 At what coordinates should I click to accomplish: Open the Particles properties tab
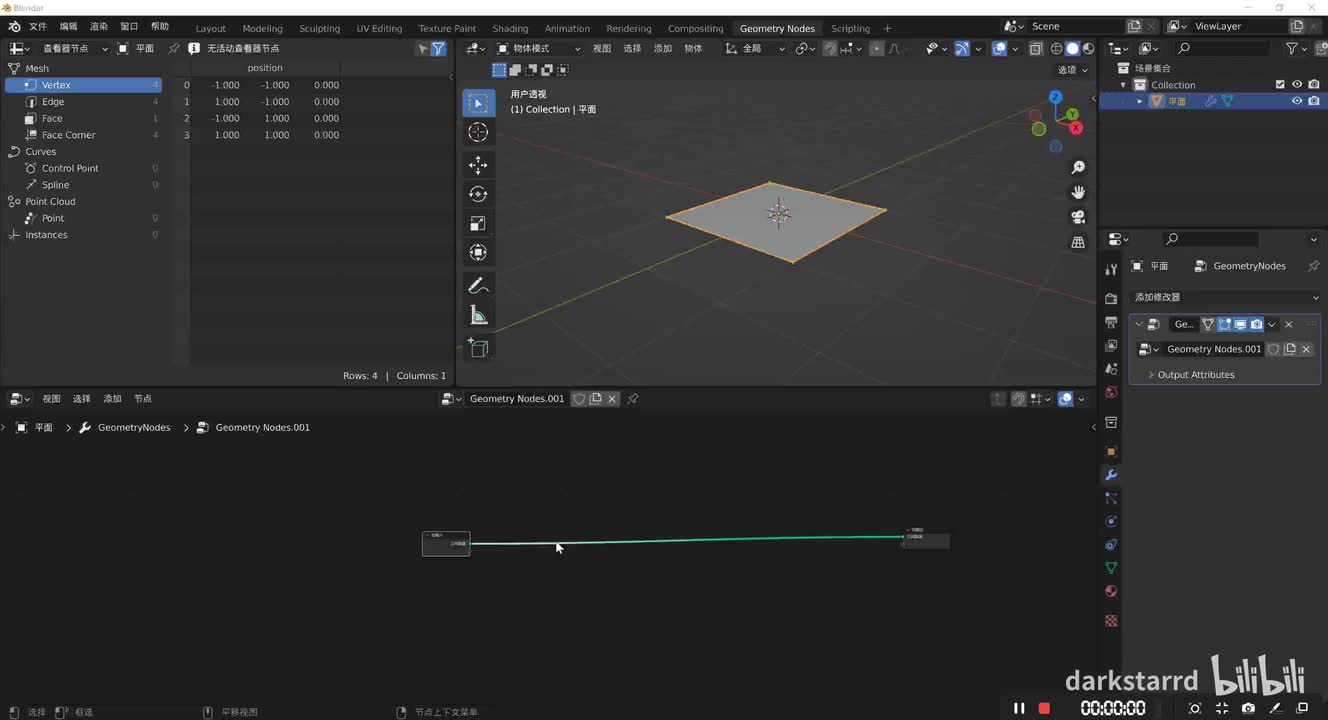coord(1111,498)
